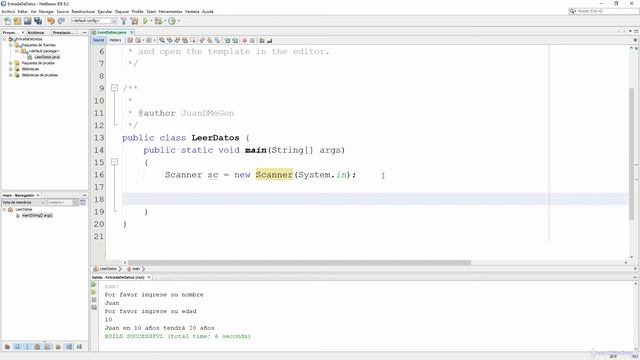Open the Run Project dropdown arrow
The image size is (640, 360).
151,21
